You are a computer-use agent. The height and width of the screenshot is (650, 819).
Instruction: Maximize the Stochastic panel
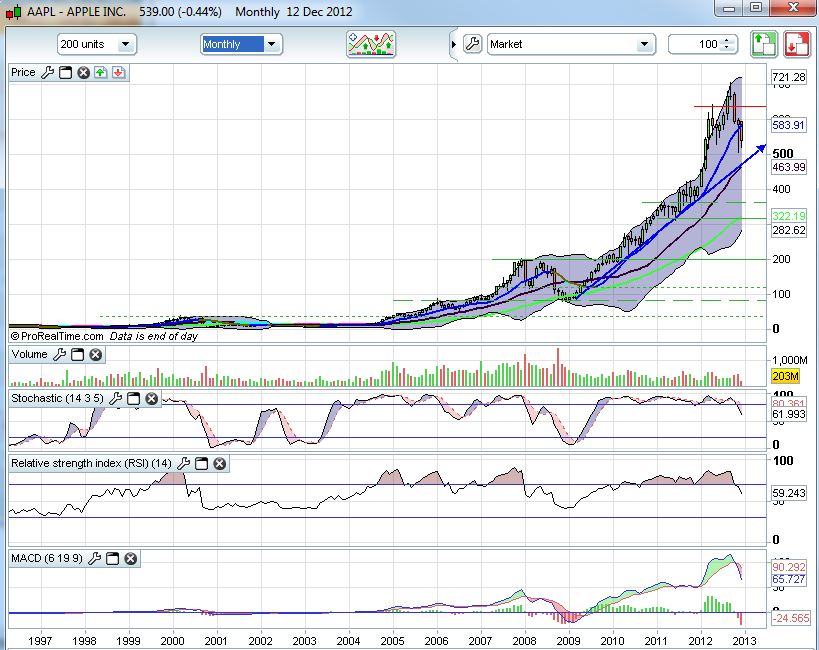tap(134, 399)
